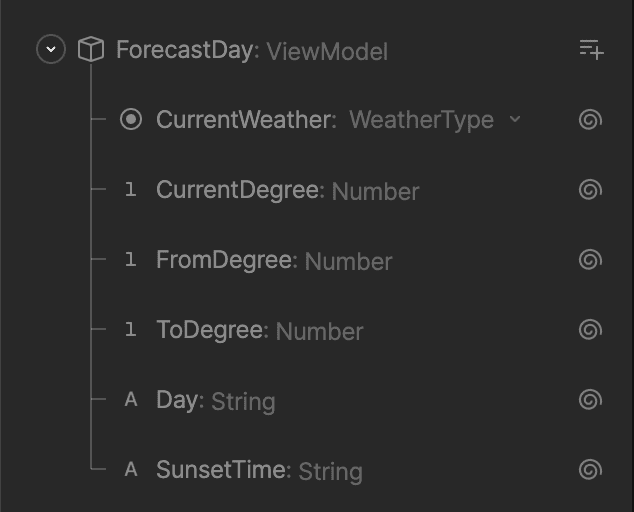Select the FromDegree property row
This screenshot has height=512, width=634.
(x=226, y=260)
